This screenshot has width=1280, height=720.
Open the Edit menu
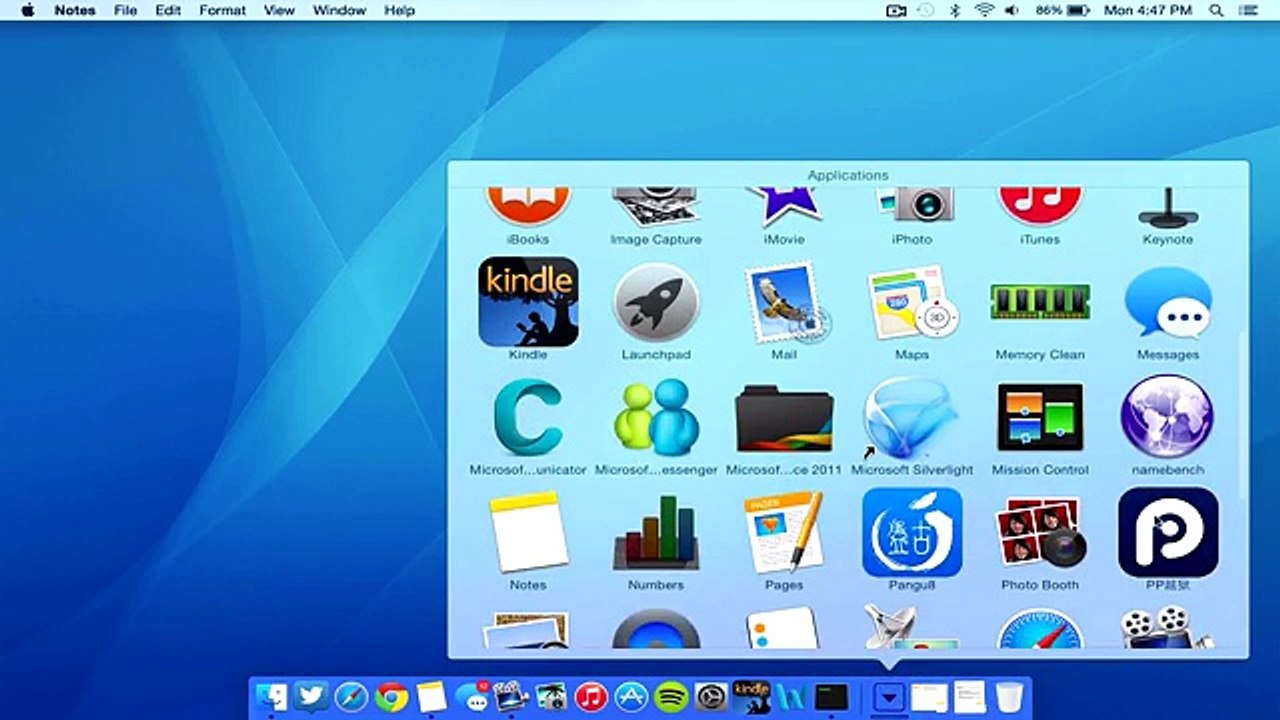168,10
